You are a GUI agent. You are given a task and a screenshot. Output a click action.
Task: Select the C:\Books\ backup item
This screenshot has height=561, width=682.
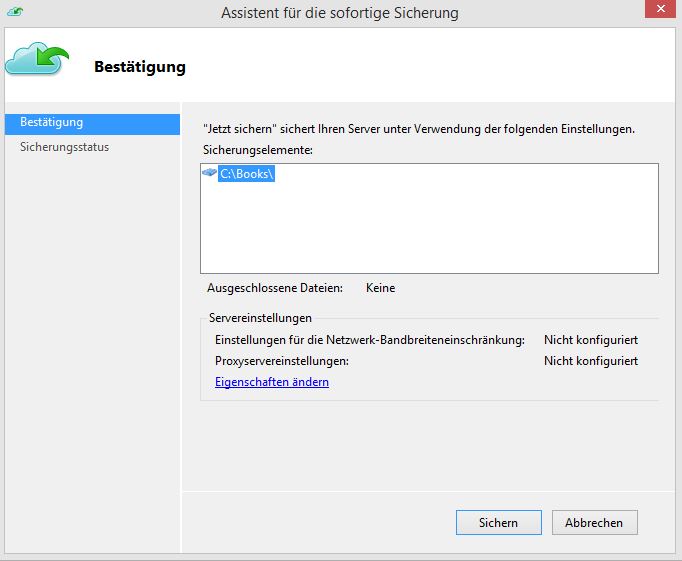(x=246, y=174)
